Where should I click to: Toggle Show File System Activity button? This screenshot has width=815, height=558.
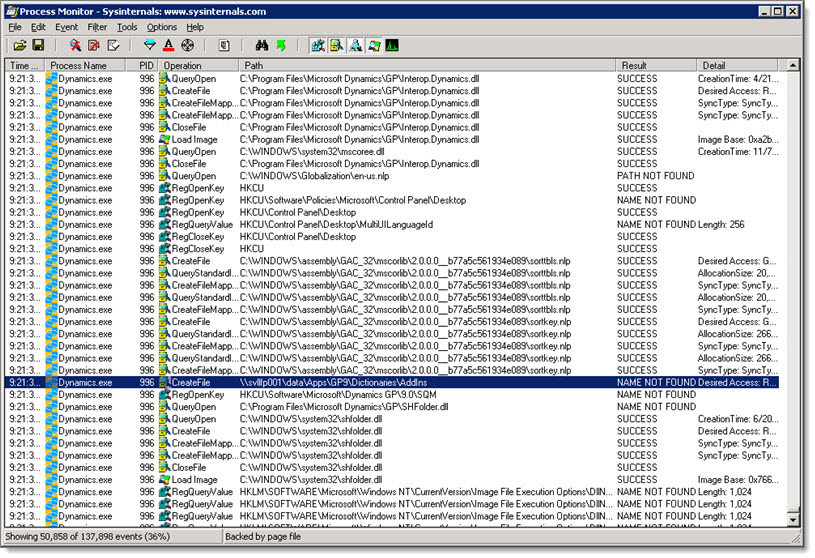click(337, 46)
